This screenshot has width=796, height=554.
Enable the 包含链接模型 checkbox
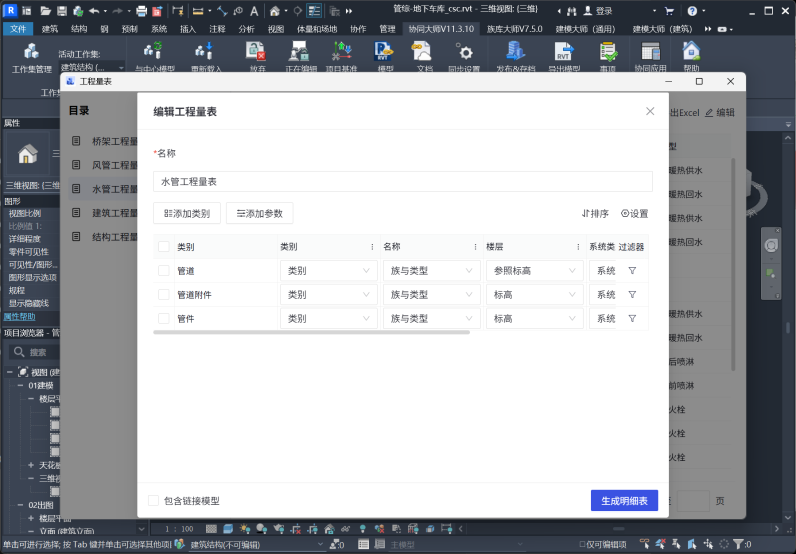[x=153, y=501]
